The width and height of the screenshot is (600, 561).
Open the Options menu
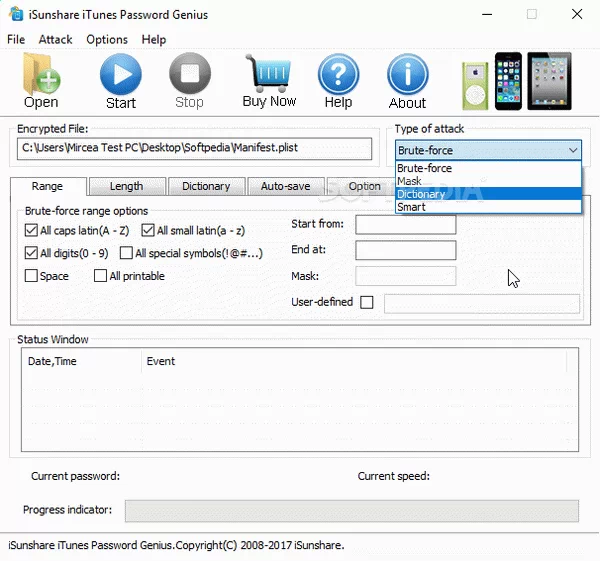click(x=107, y=39)
